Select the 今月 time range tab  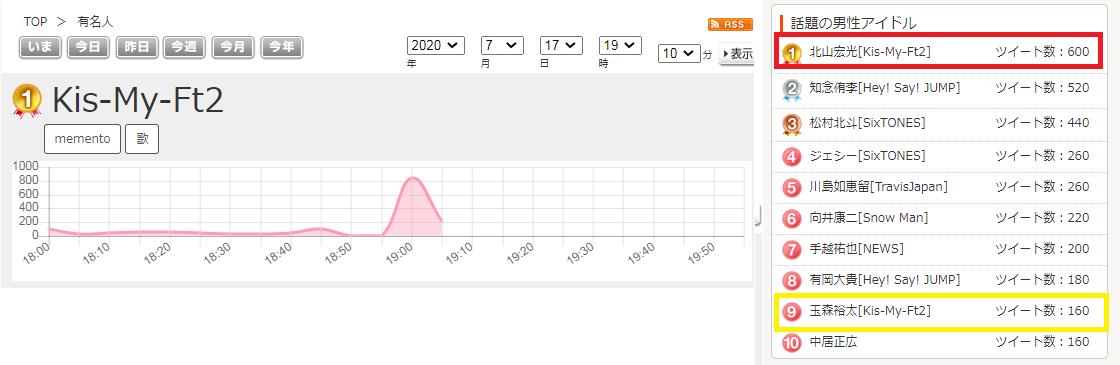[234, 47]
